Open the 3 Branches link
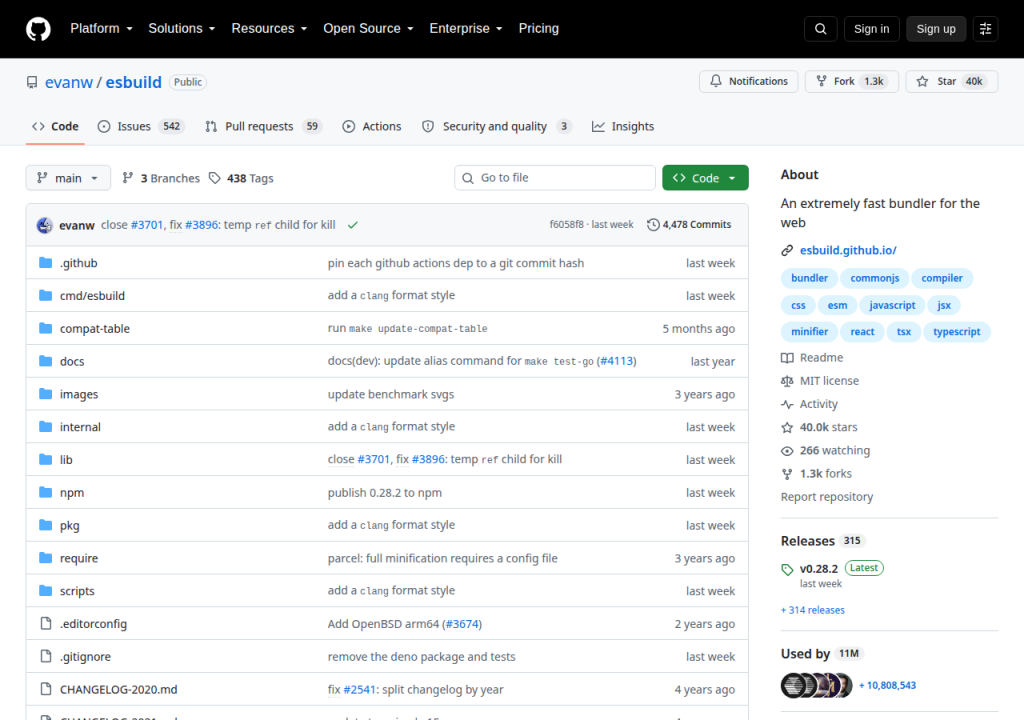Viewport: 1024px width, 720px height. [x=161, y=178]
